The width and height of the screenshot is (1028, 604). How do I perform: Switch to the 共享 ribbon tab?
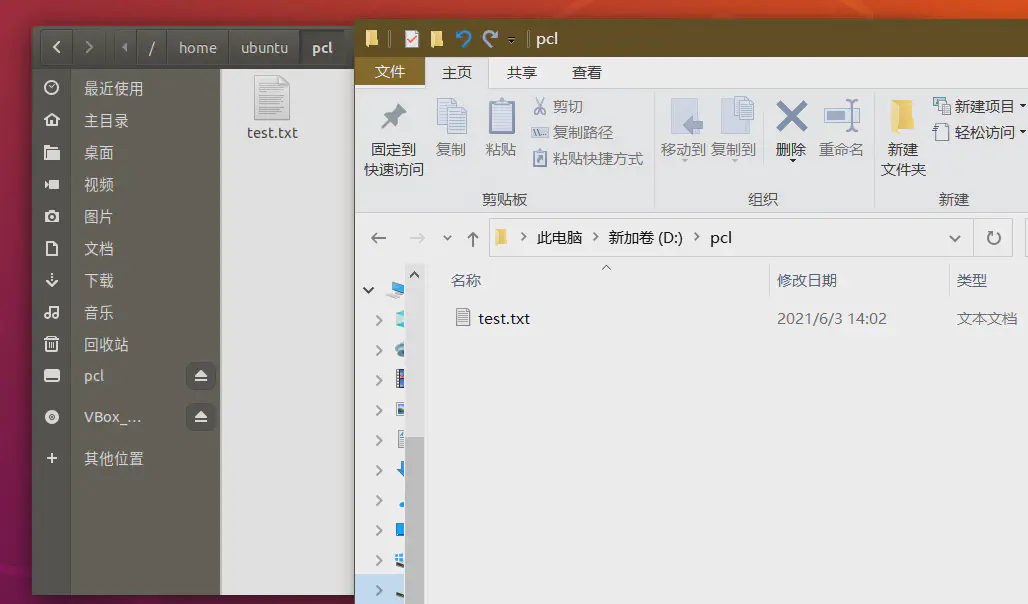pos(522,72)
